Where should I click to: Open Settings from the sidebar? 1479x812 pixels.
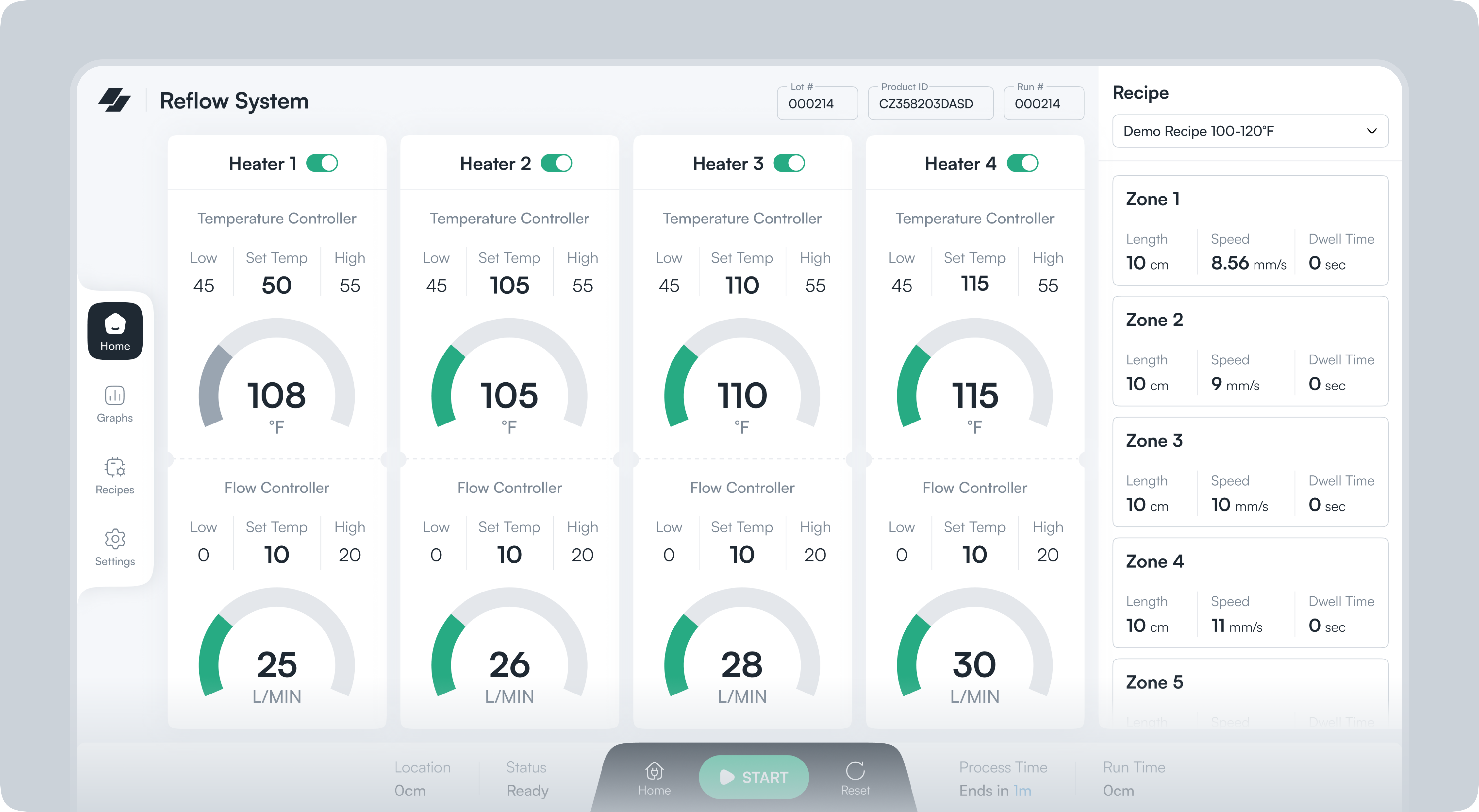pyautogui.click(x=114, y=547)
